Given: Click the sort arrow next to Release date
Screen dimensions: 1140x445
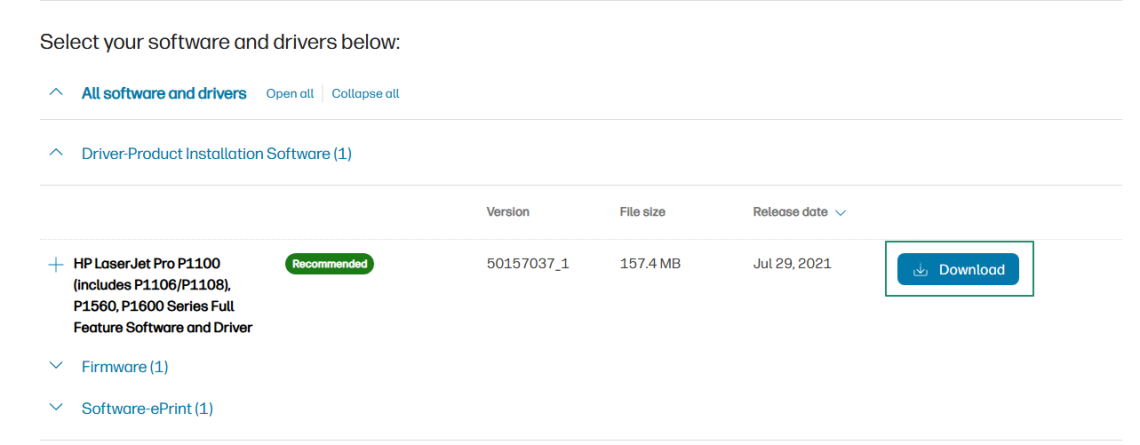Looking at the screenshot, I should click(841, 213).
